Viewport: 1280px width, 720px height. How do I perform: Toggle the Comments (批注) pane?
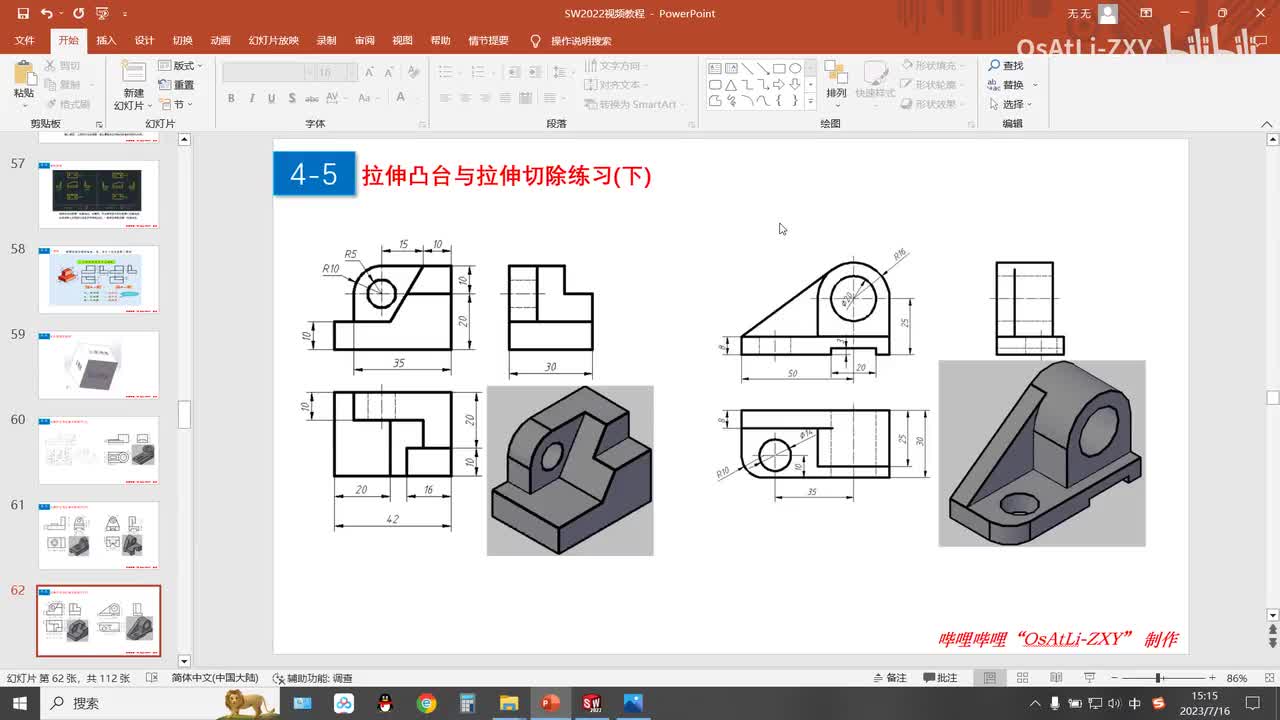(x=941, y=678)
